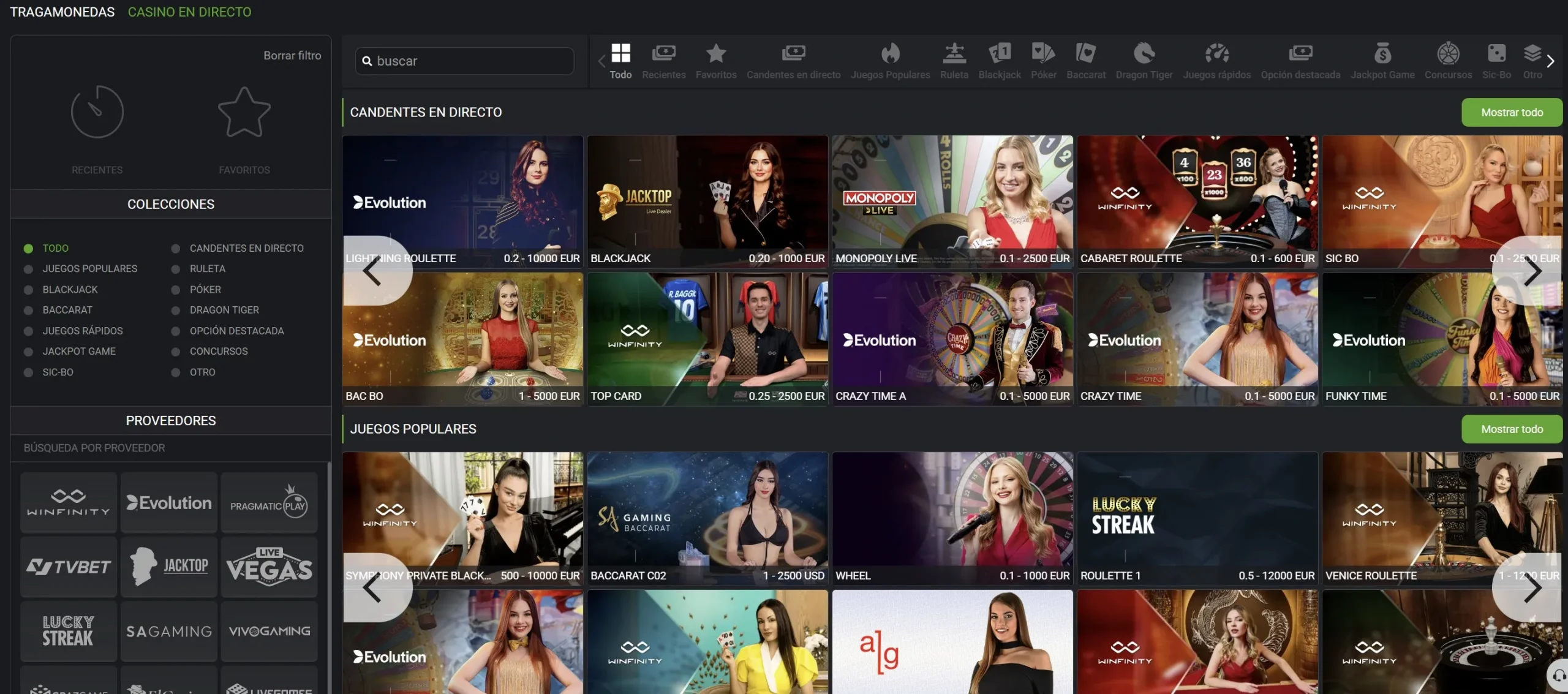
Task: Click Mostrar todo for Candentes en directo
Action: click(x=1512, y=112)
